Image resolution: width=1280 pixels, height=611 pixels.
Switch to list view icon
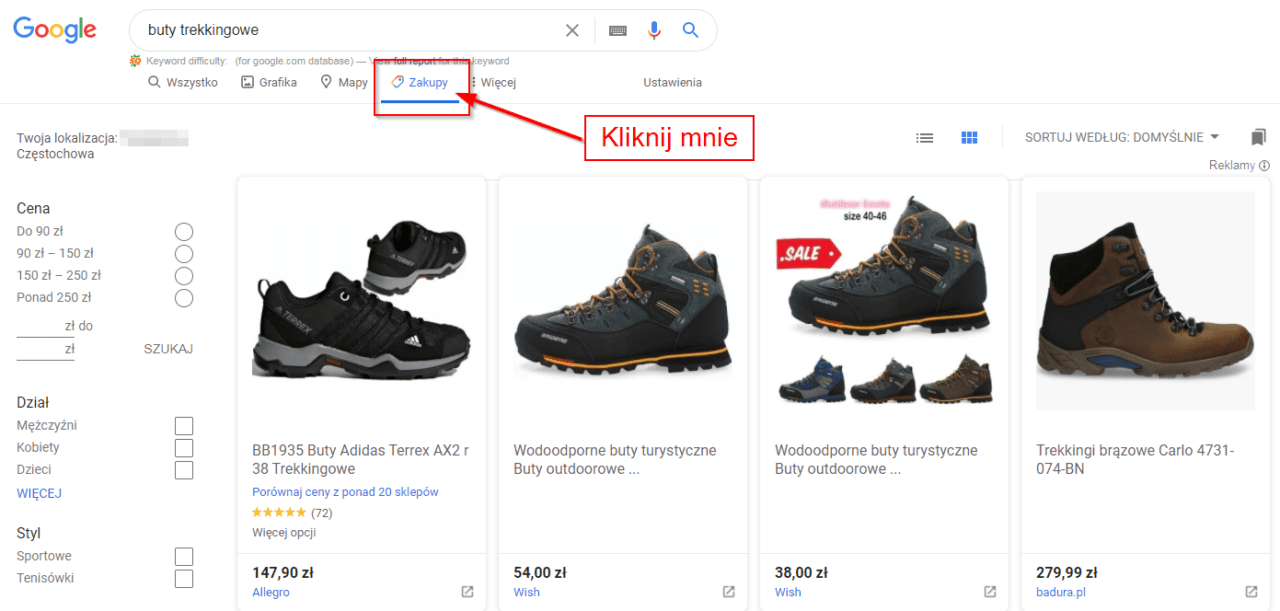pos(925,137)
